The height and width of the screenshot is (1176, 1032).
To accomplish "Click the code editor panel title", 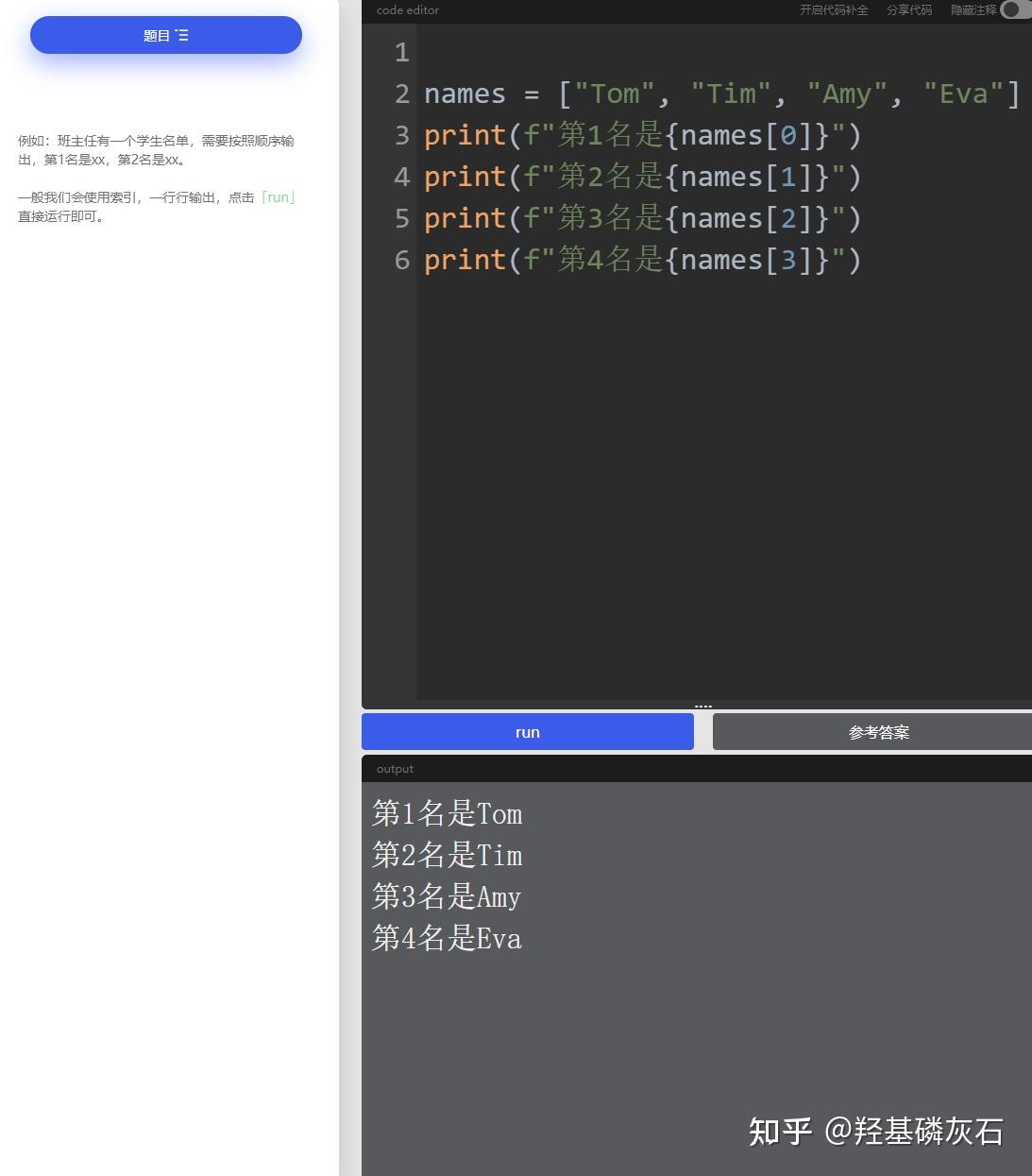I will [406, 10].
